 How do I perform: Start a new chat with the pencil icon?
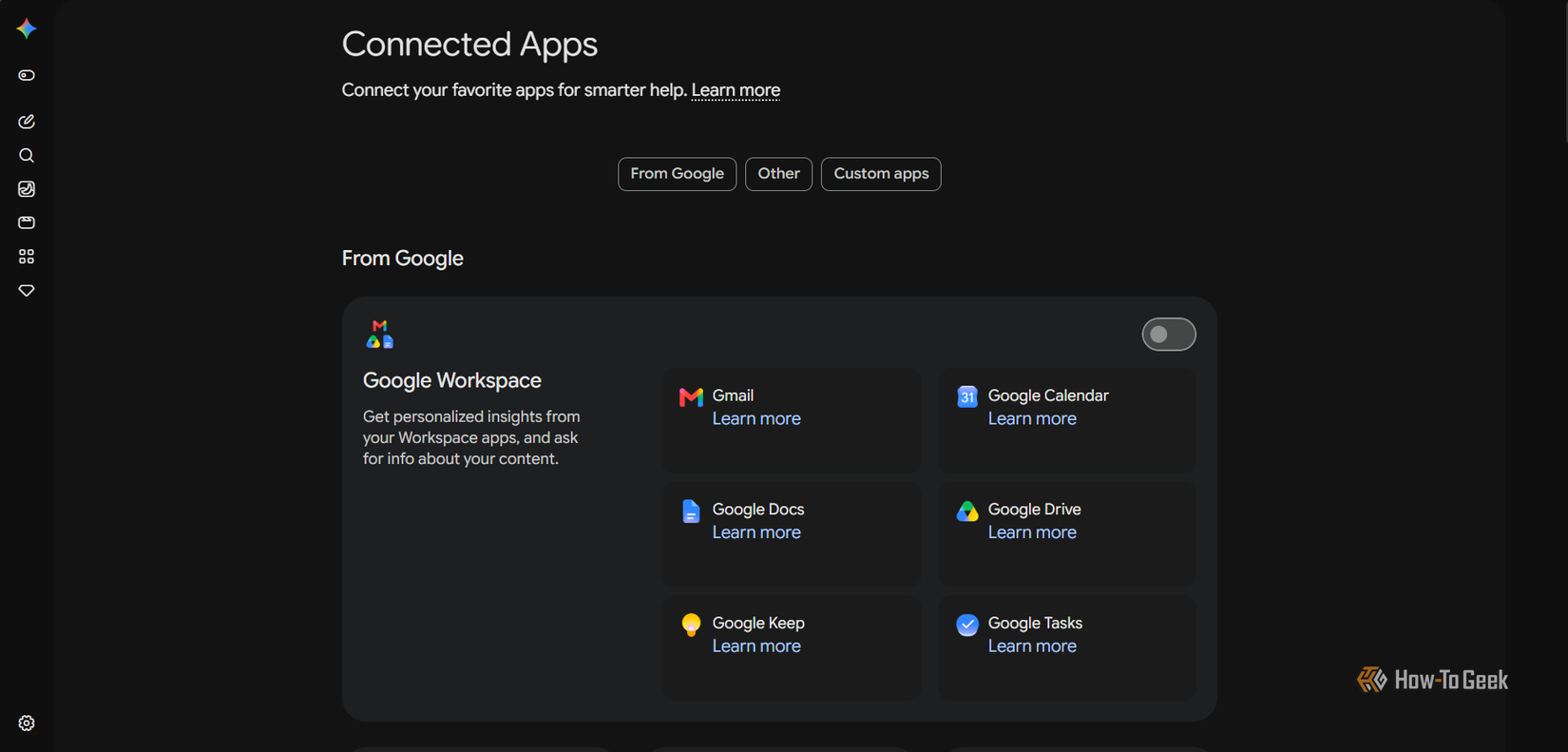tap(27, 122)
